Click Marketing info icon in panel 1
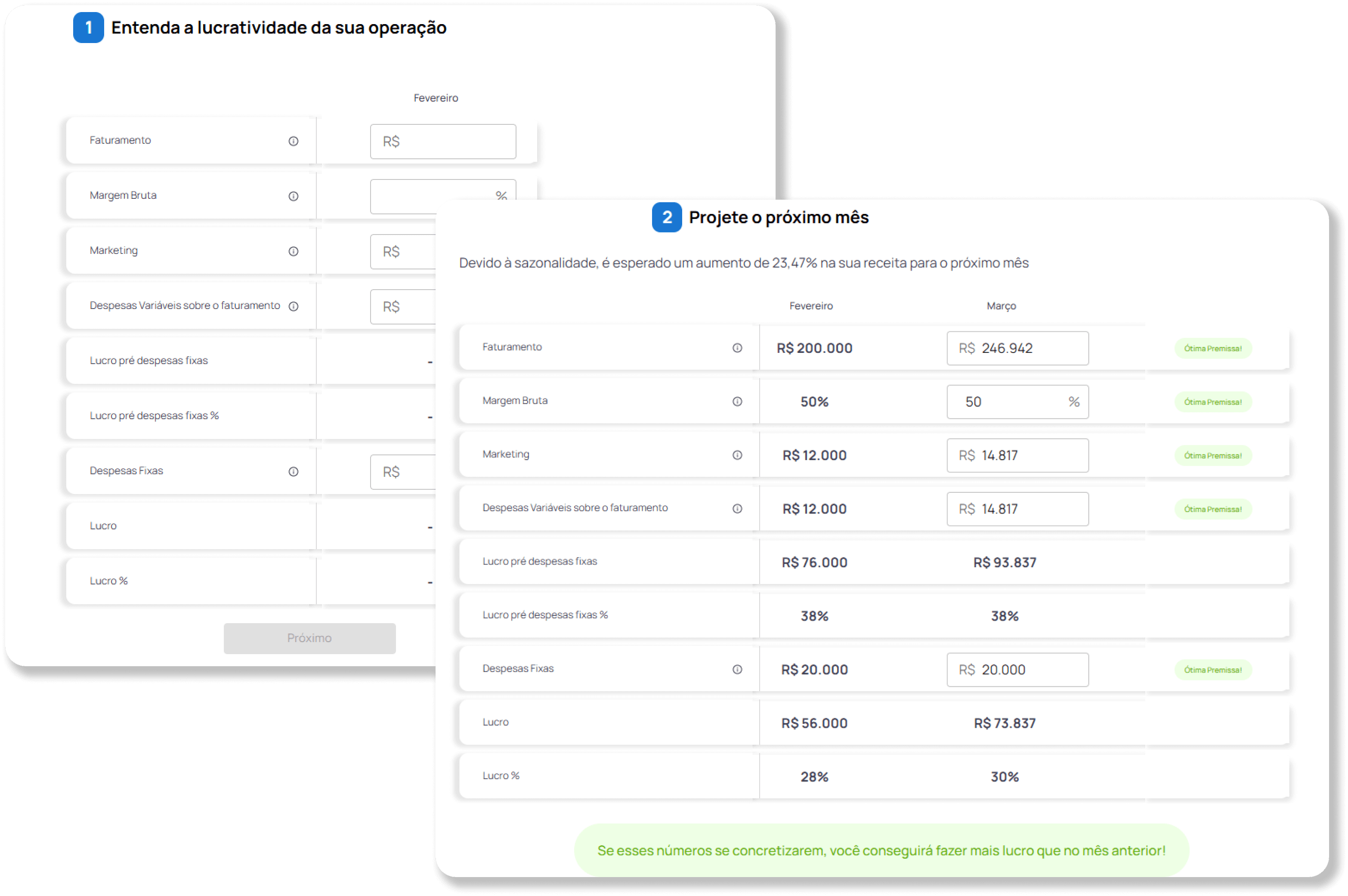 (293, 251)
